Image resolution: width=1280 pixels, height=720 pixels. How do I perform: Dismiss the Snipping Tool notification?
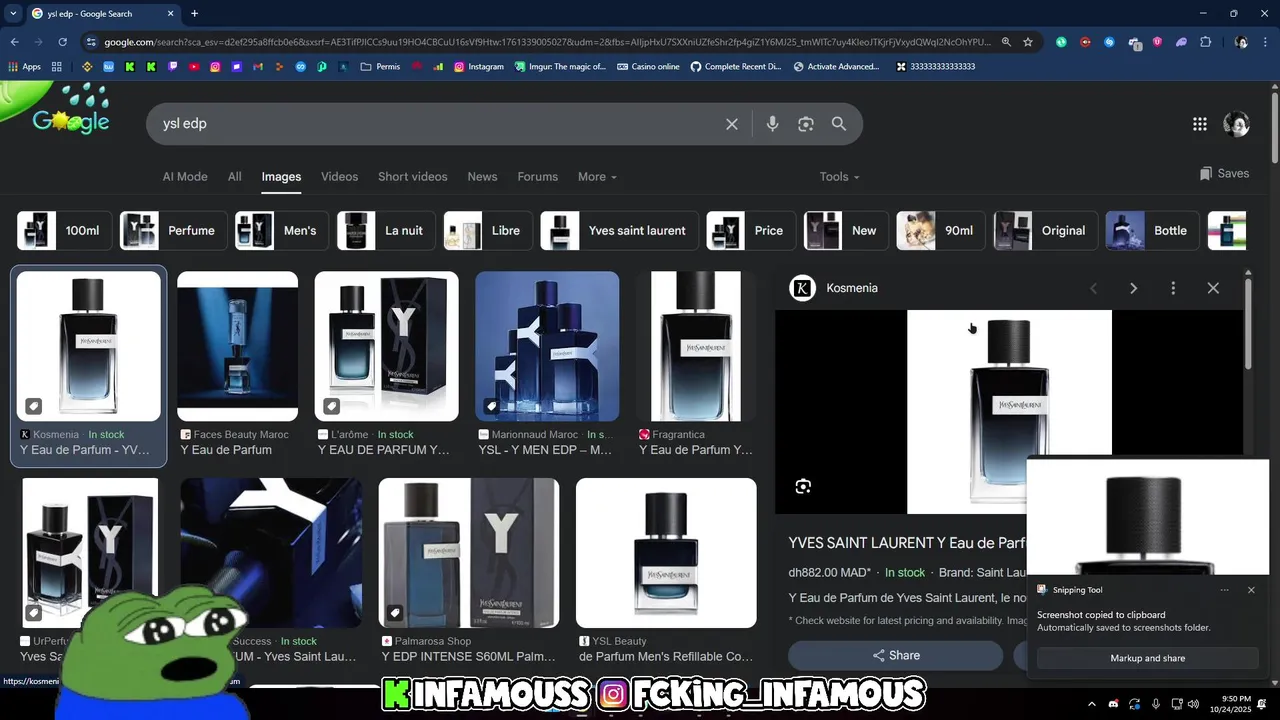1251,590
